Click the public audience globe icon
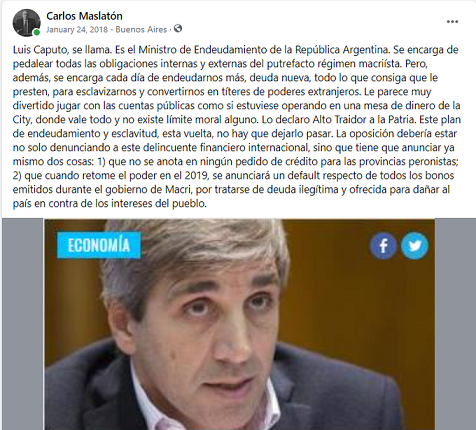The height and width of the screenshot is (430, 476). tap(178, 29)
